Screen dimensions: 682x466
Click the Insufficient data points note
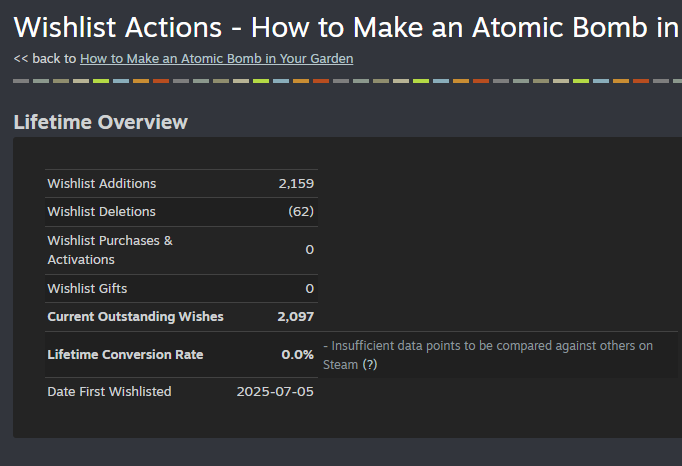[x=488, y=355]
